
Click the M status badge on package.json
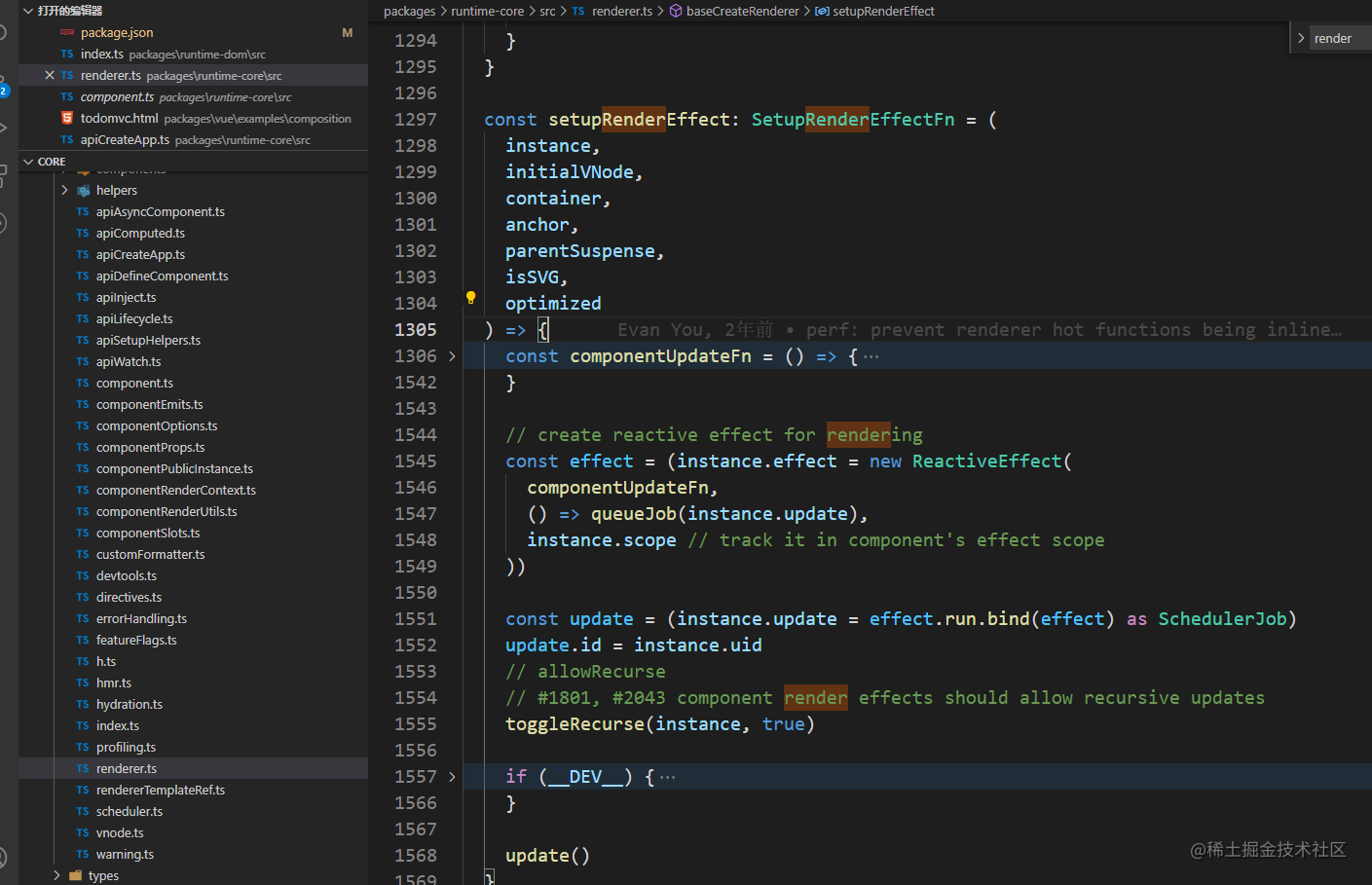pyautogui.click(x=348, y=33)
